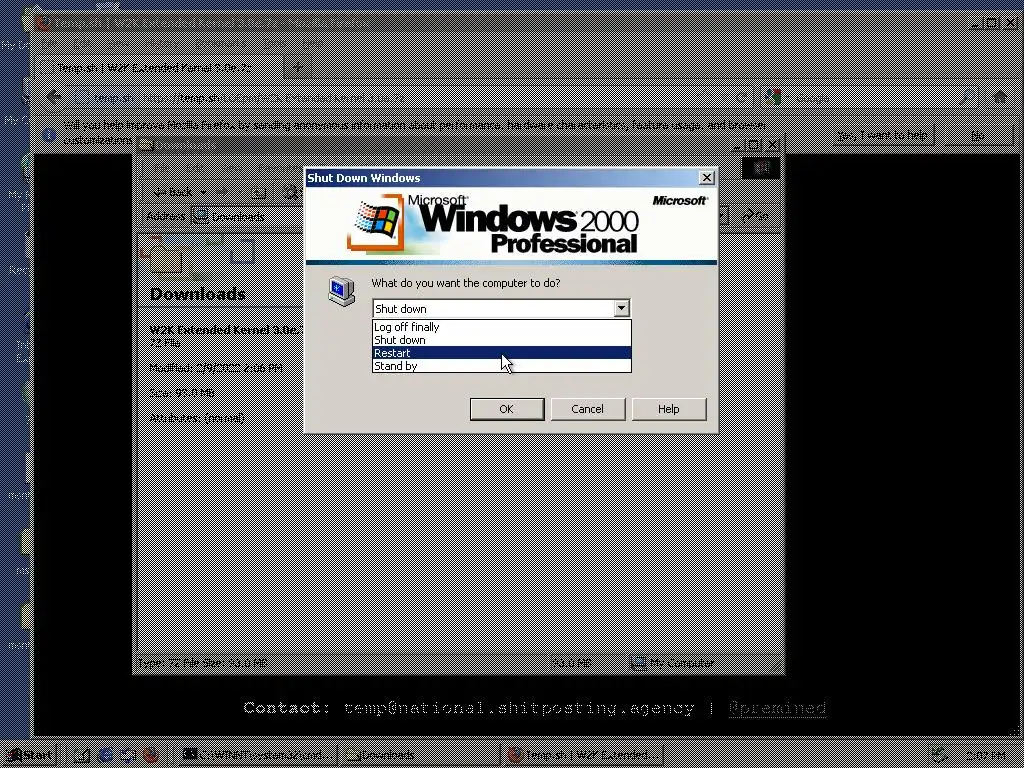Click the My Computer status bar entry

673,663
